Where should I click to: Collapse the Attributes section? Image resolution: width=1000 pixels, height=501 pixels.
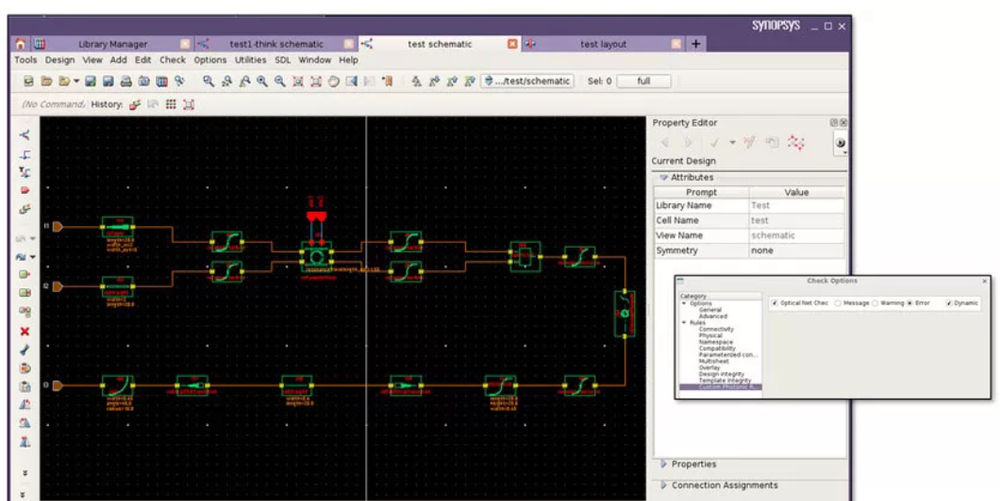coord(664,177)
